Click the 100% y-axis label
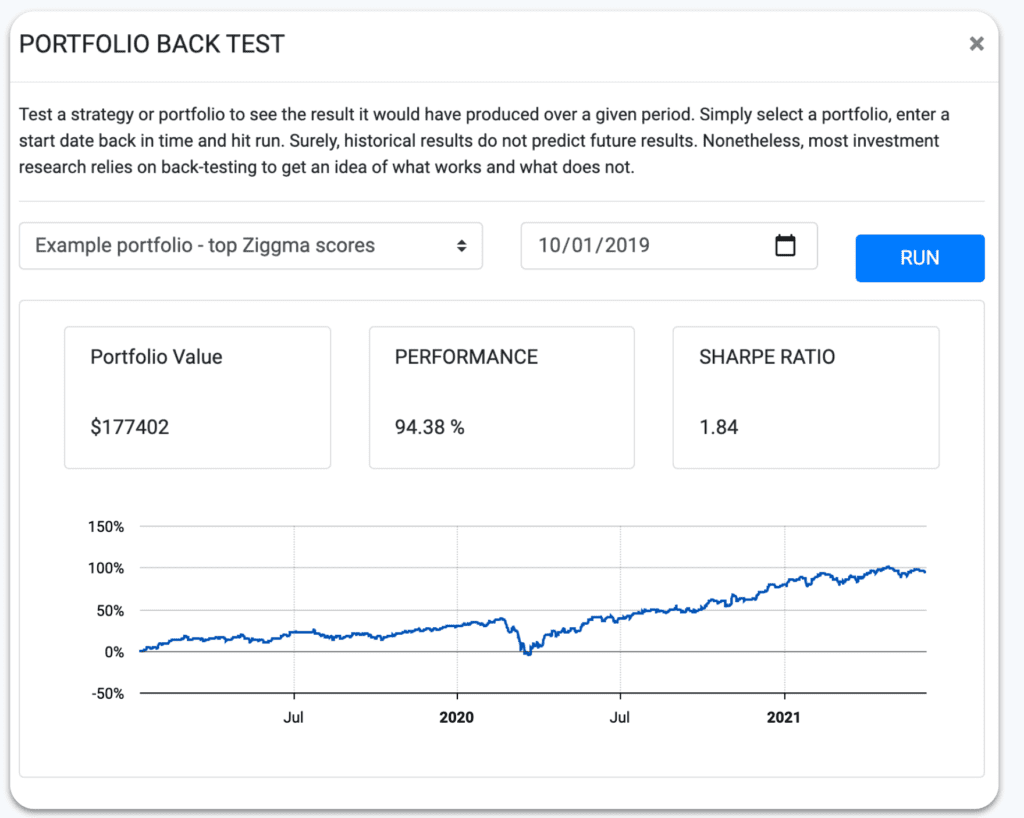The height and width of the screenshot is (818, 1024). [106, 569]
